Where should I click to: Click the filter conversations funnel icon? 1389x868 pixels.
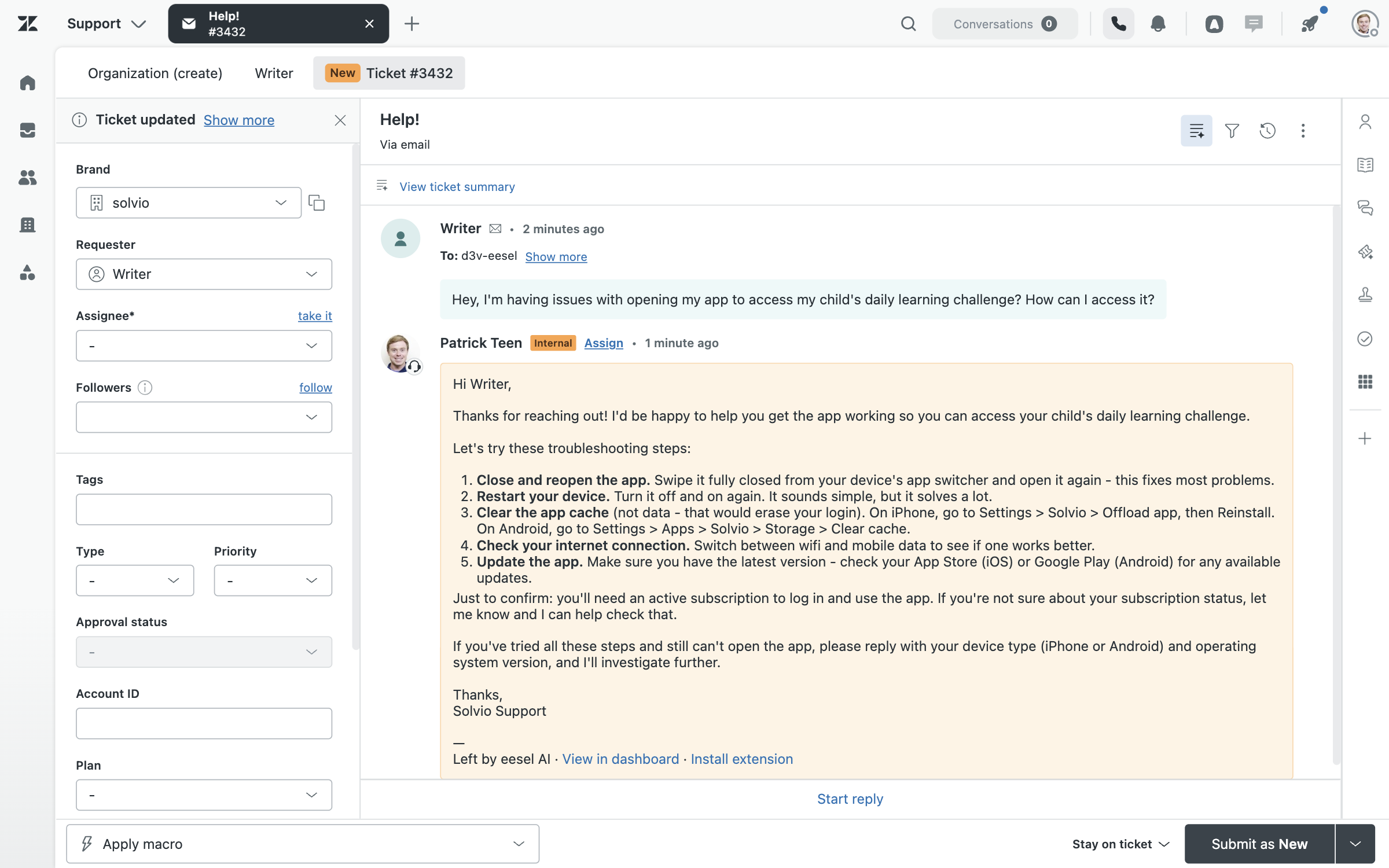coord(1232,131)
